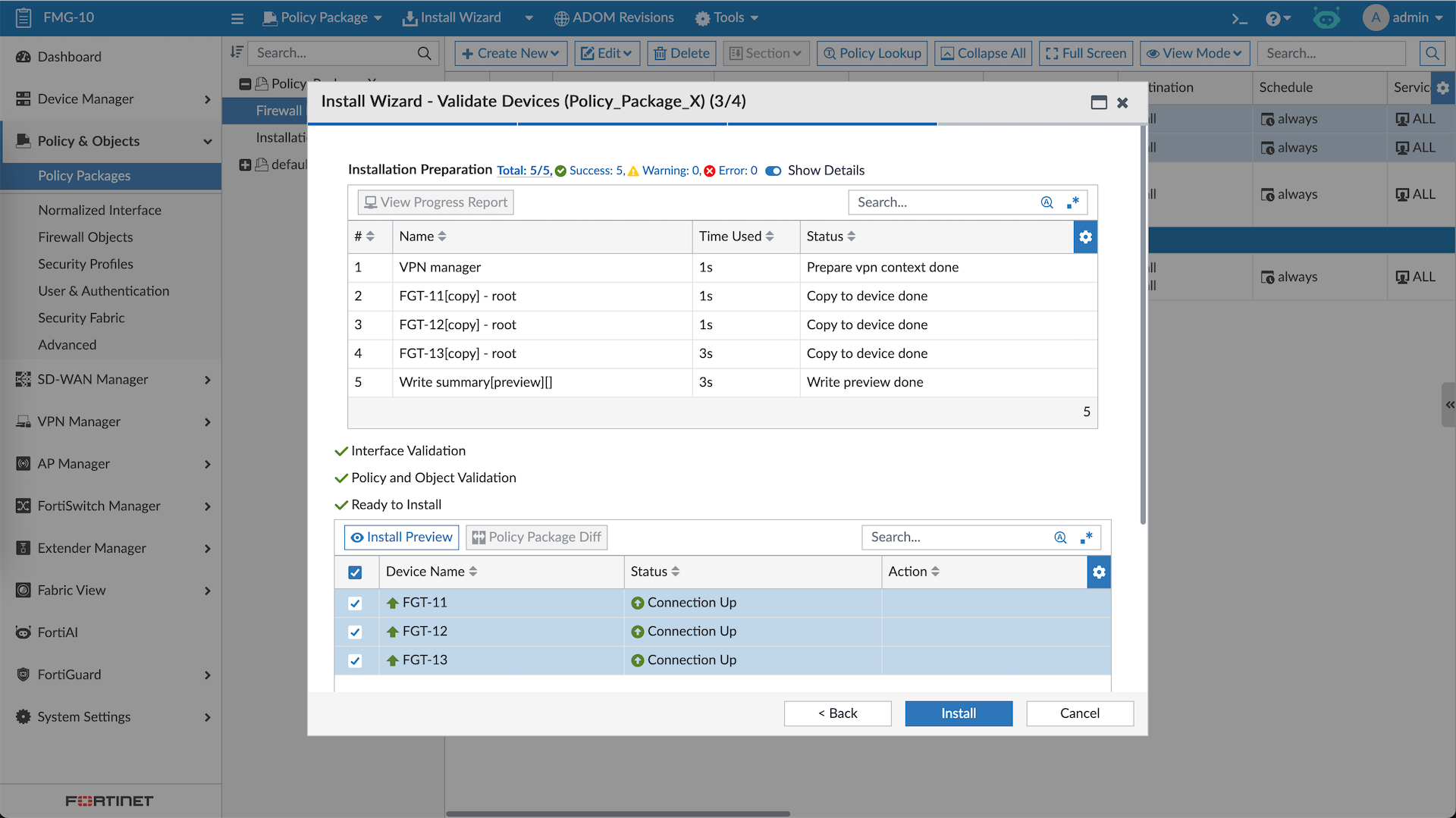Click the Install button
The width and height of the screenshot is (1456, 818).
pos(959,713)
